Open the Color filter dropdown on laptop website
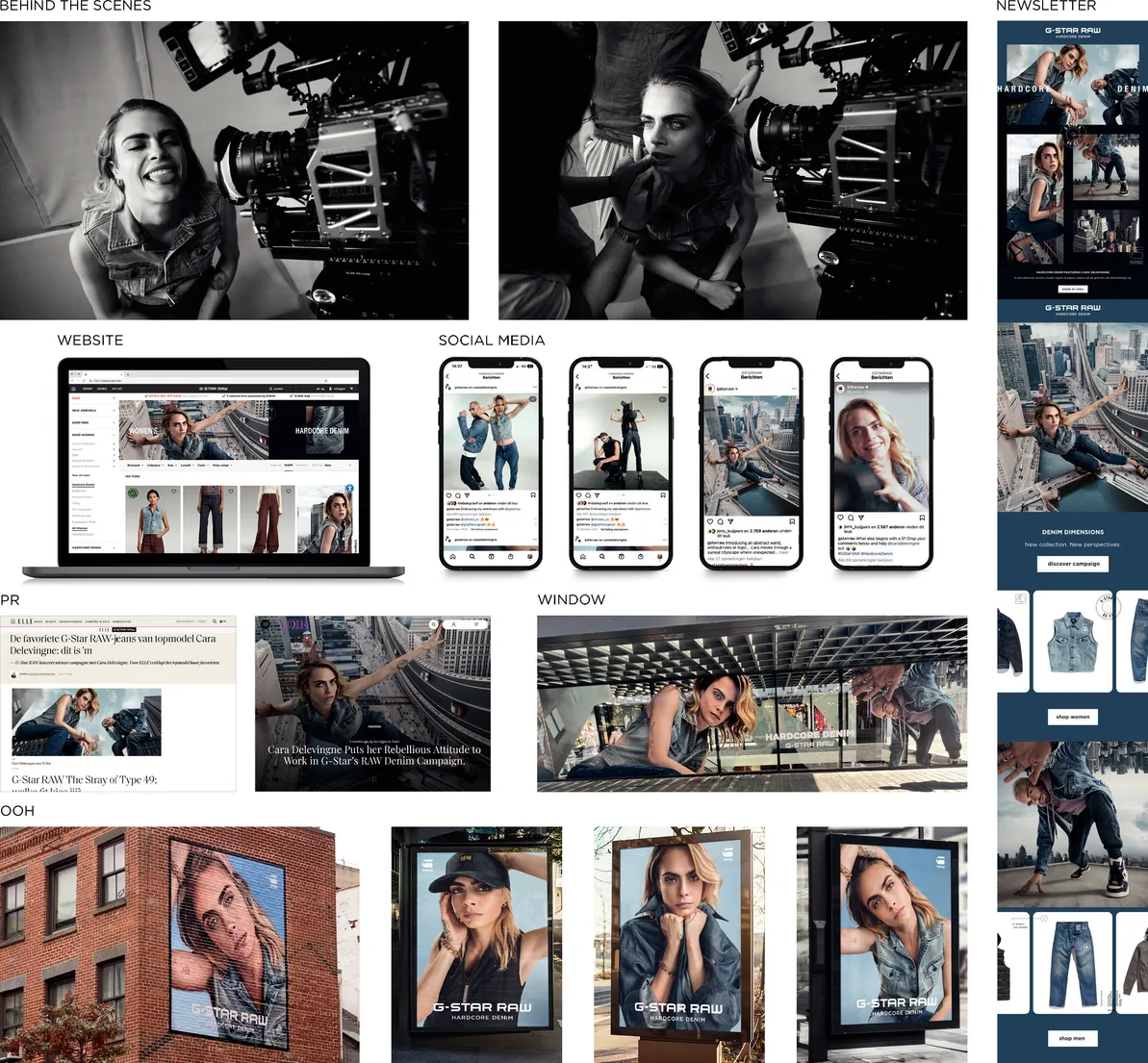Screen dimensions: 1148x1063 pyautogui.click(x=203, y=465)
